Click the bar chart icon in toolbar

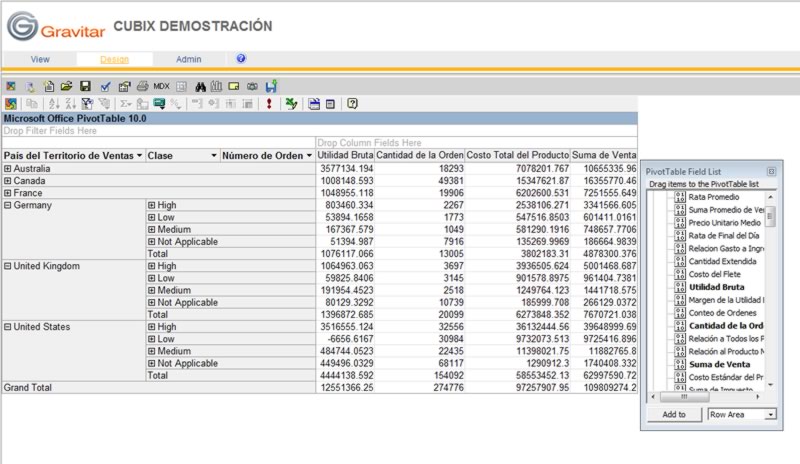point(216,86)
